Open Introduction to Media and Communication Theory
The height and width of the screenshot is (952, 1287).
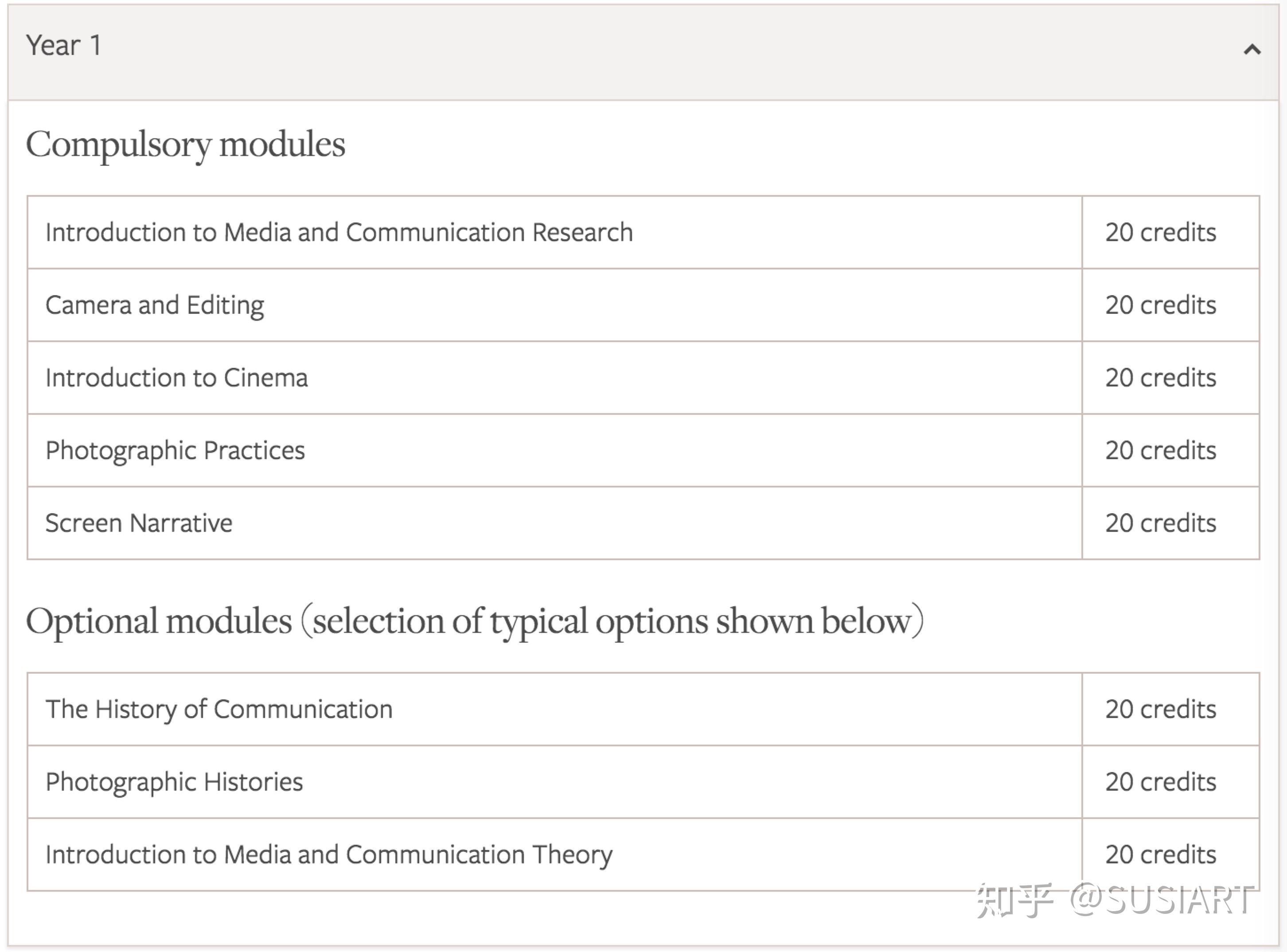coord(329,854)
